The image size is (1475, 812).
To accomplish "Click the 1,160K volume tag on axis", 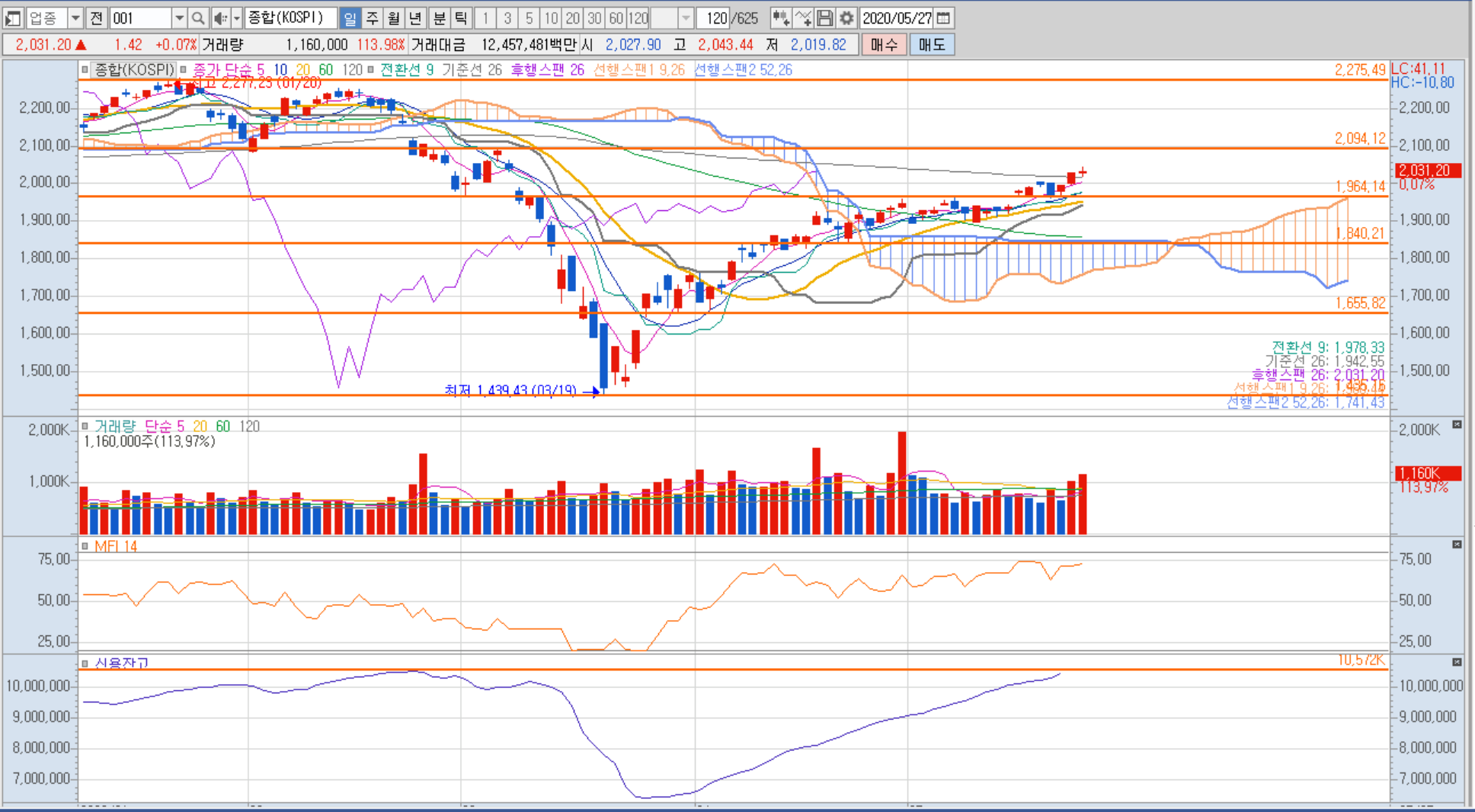I will (x=1427, y=474).
